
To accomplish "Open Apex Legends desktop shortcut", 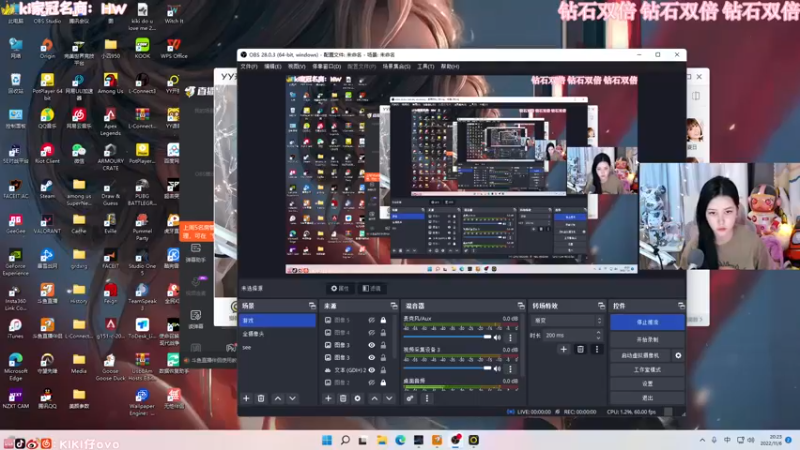I will pyautogui.click(x=110, y=121).
